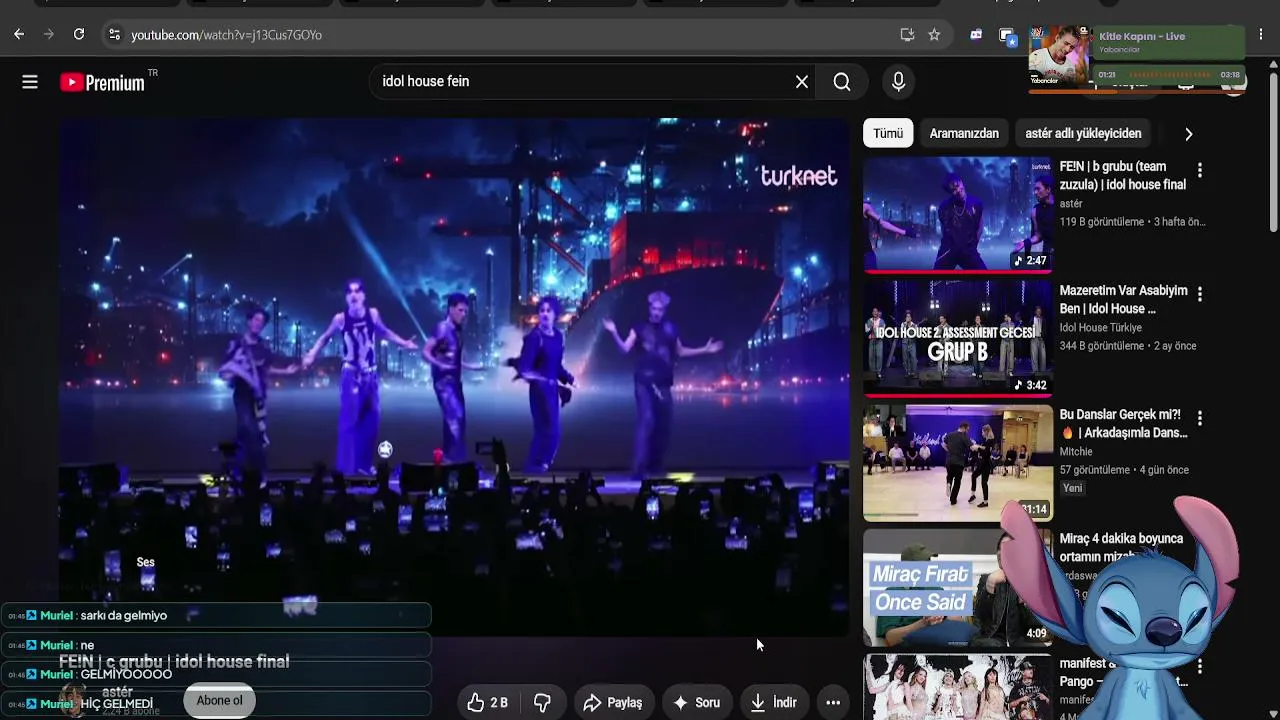Viewport: 1280px width, 720px height.
Task: Click the video title 'FE!N | c grubu'
Action: click(x=174, y=662)
